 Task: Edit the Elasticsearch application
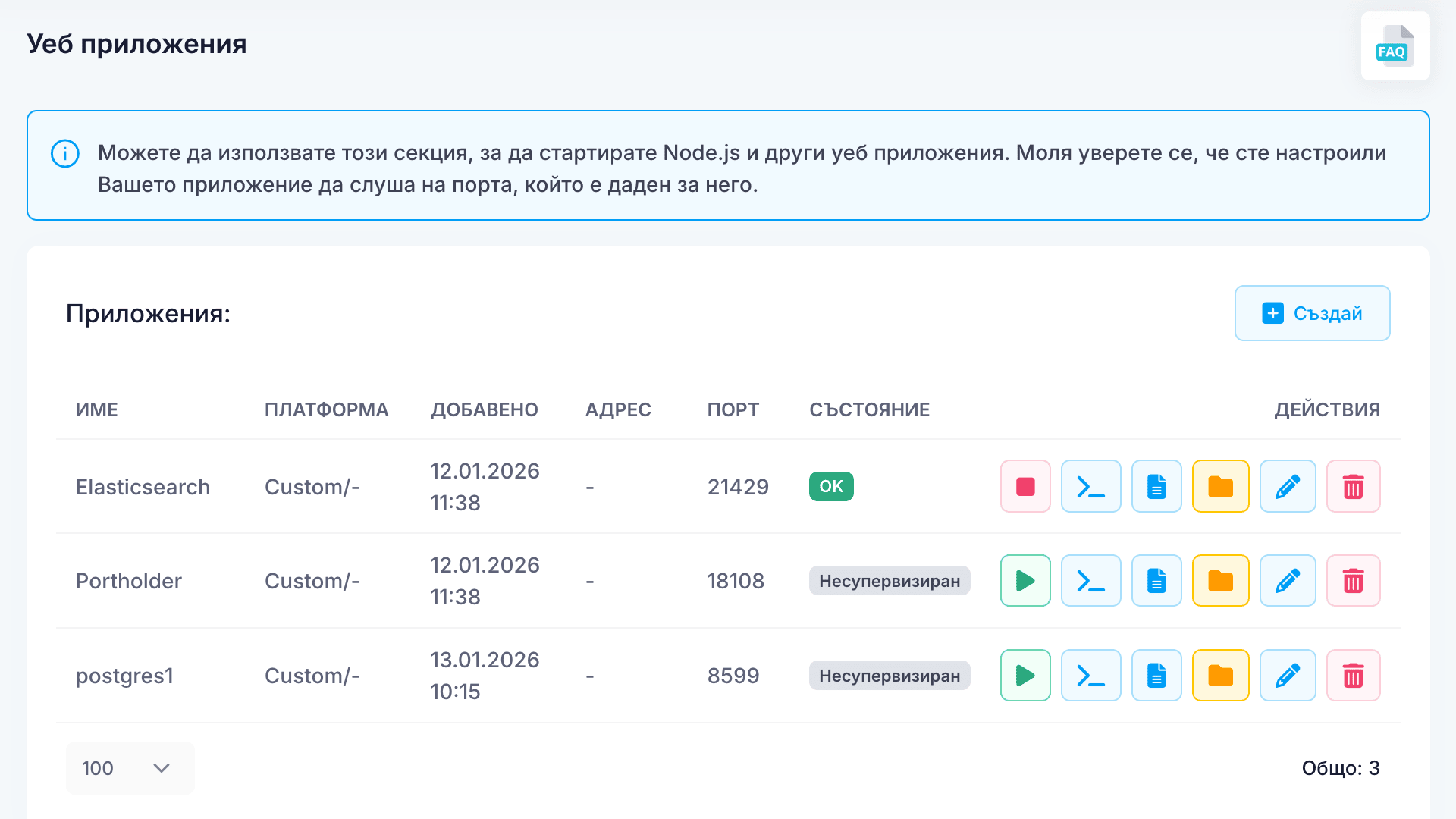[1288, 487]
